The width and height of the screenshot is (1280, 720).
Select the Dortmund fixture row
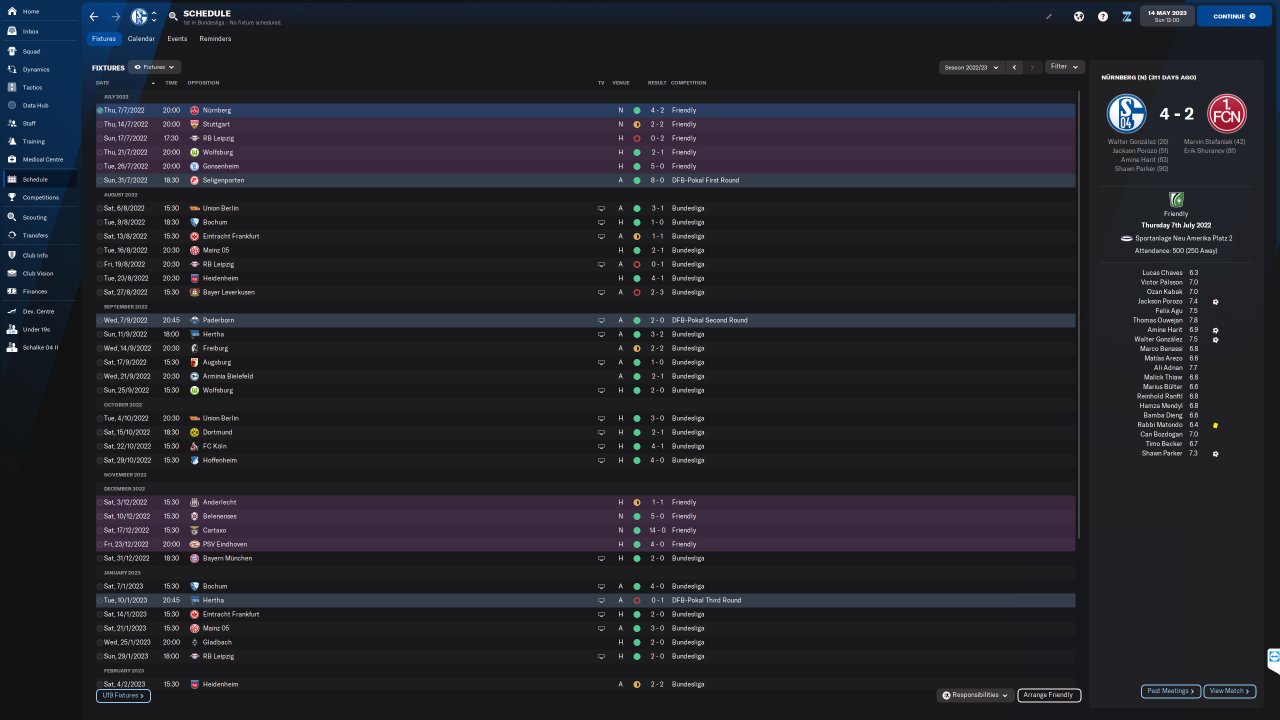pyautogui.click(x=586, y=432)
